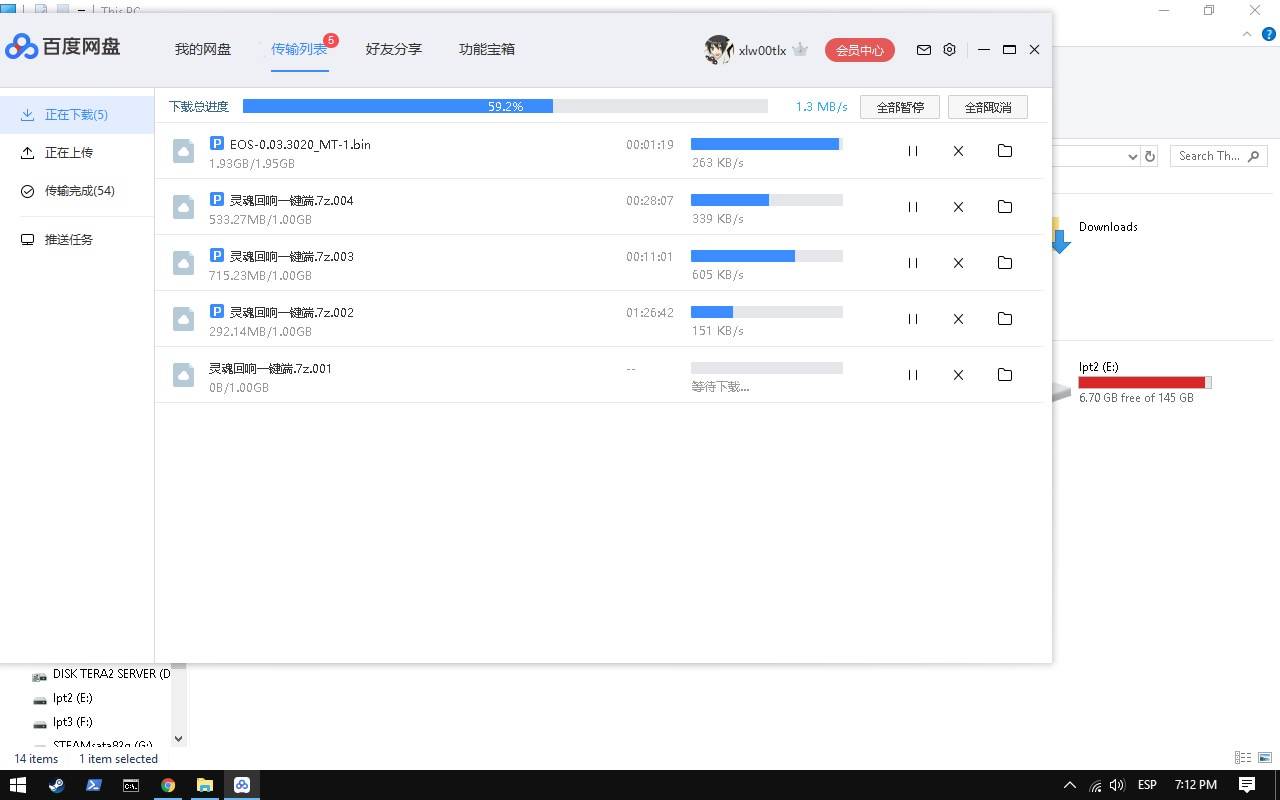The height and width of the screenshot is (800, 1280).
Task: Cancel the 7z.003 file download
Action: tap(958, 263)
